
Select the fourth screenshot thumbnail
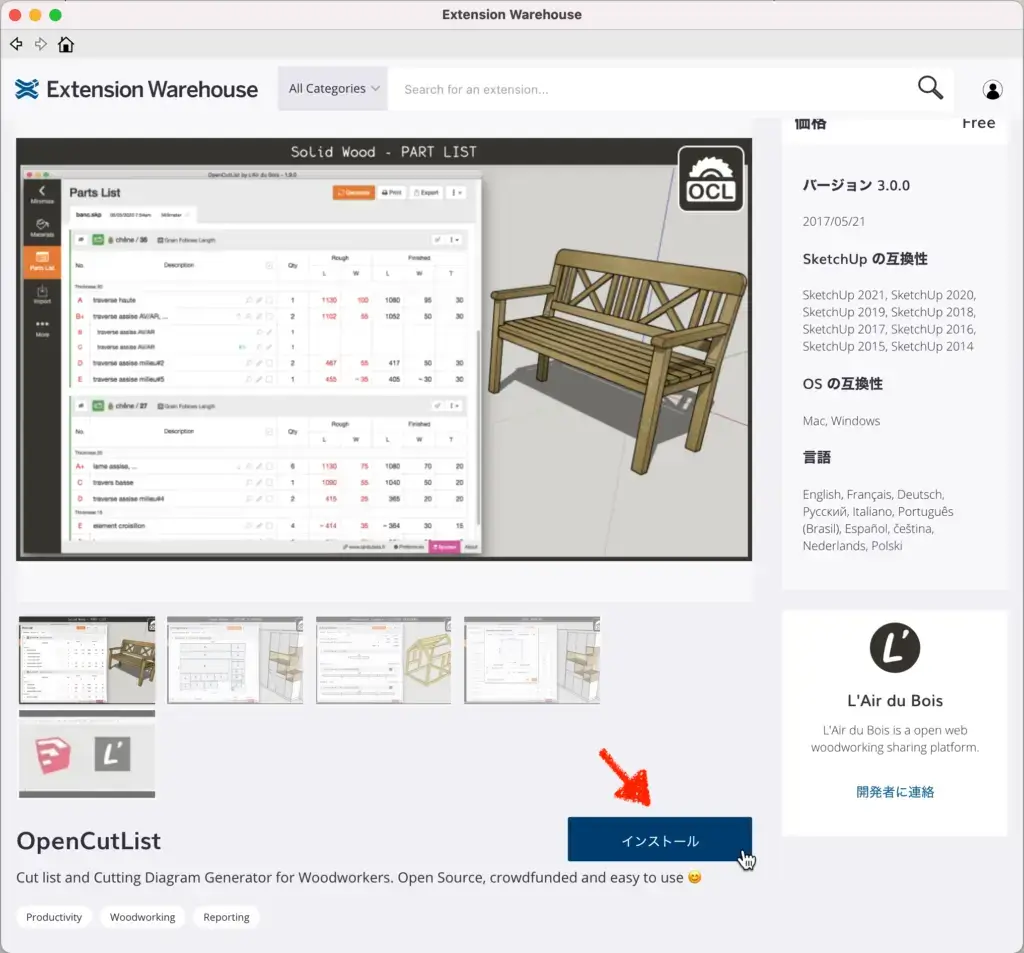tap(532, 660)
